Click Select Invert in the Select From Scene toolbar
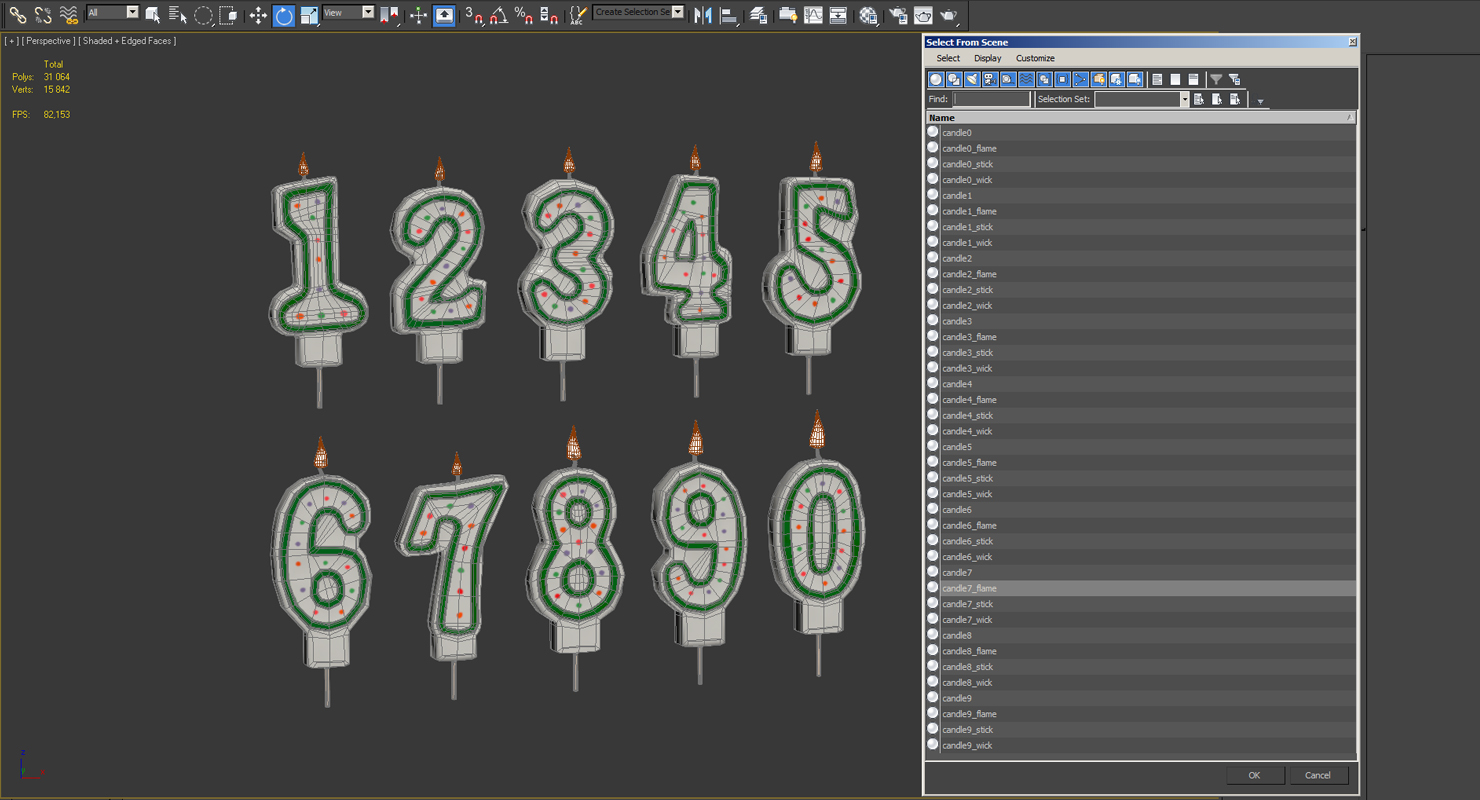1480x800 pixels. pyautogui.click(x=1193, y=79)
